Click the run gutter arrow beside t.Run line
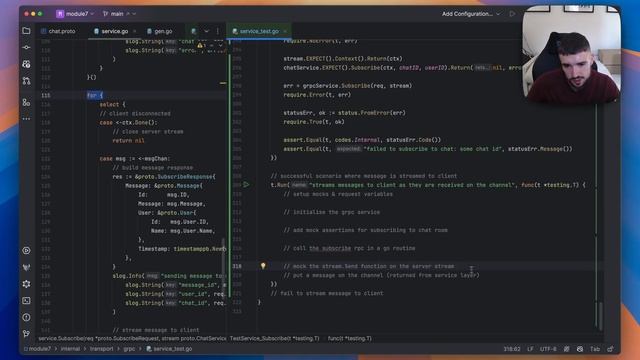640x360 pixels. (x=246, y=185)
